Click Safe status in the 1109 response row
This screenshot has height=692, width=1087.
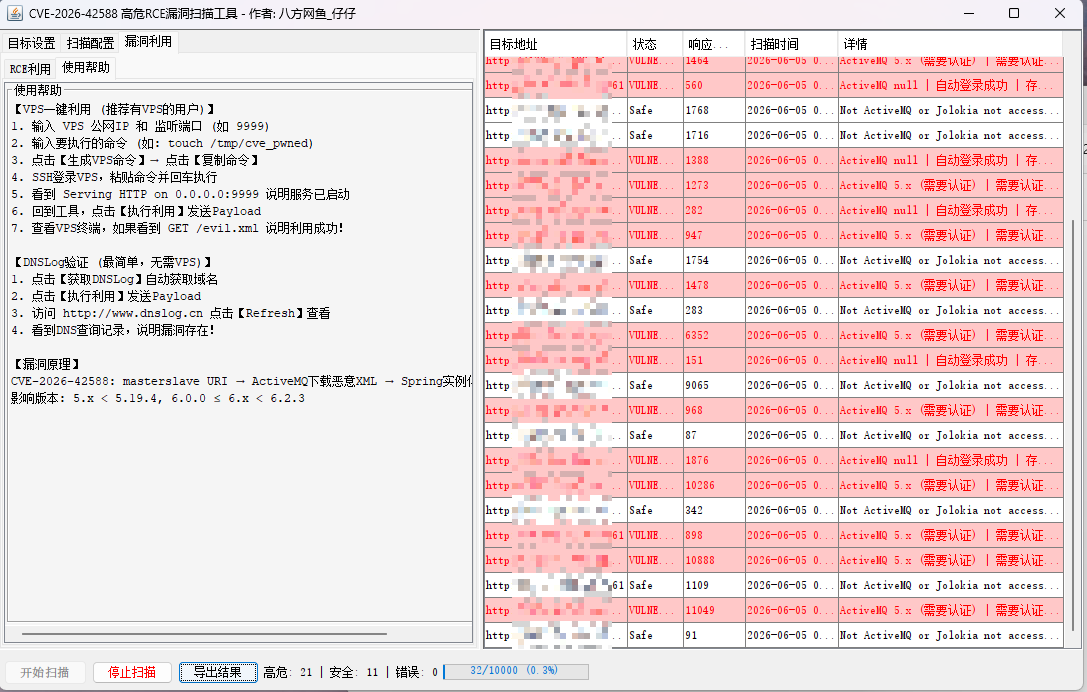pyautogui.click(x=655, y=585)
